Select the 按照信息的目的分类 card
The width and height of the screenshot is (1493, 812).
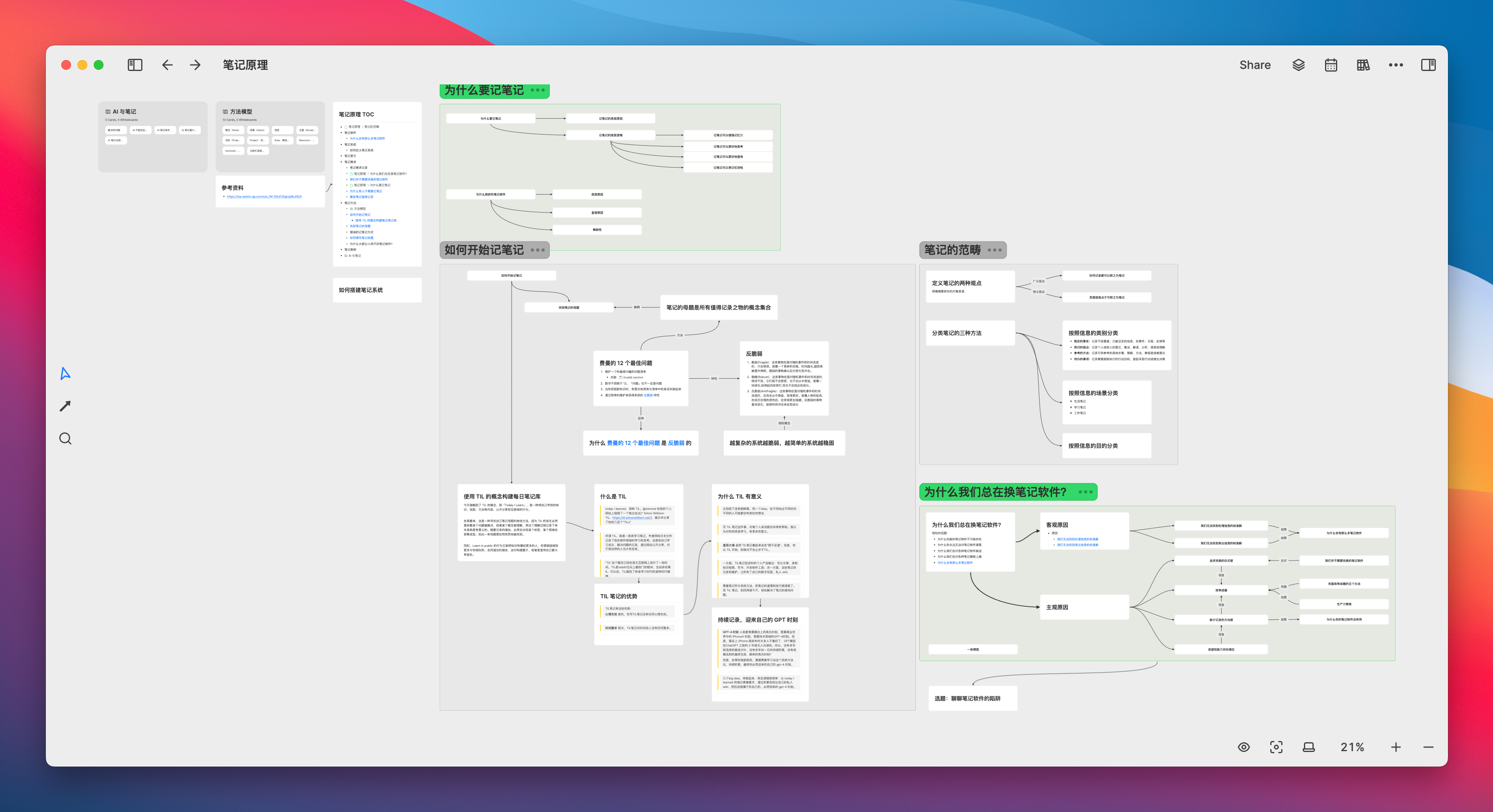coord(1106,446)
